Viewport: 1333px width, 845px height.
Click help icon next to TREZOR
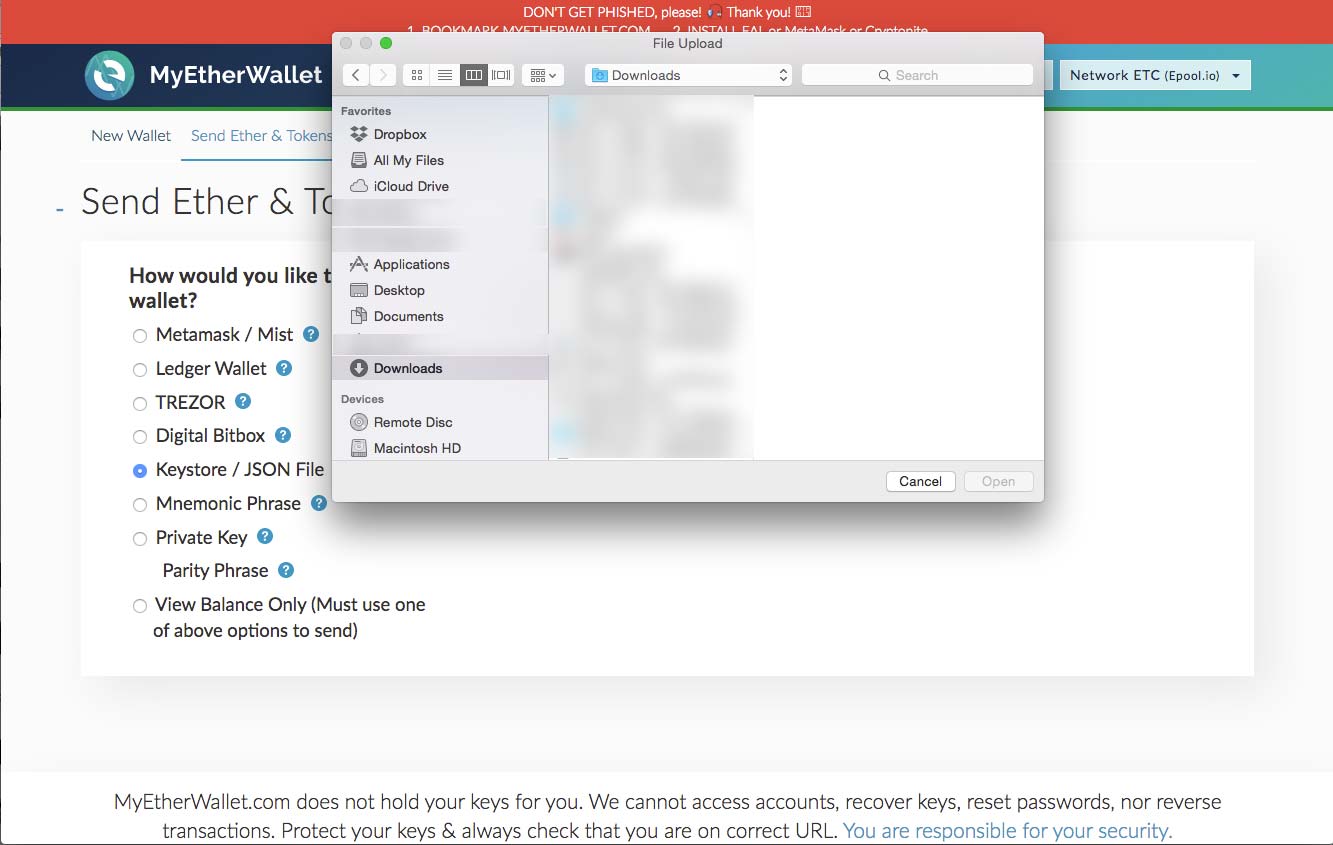pos(243,401)
